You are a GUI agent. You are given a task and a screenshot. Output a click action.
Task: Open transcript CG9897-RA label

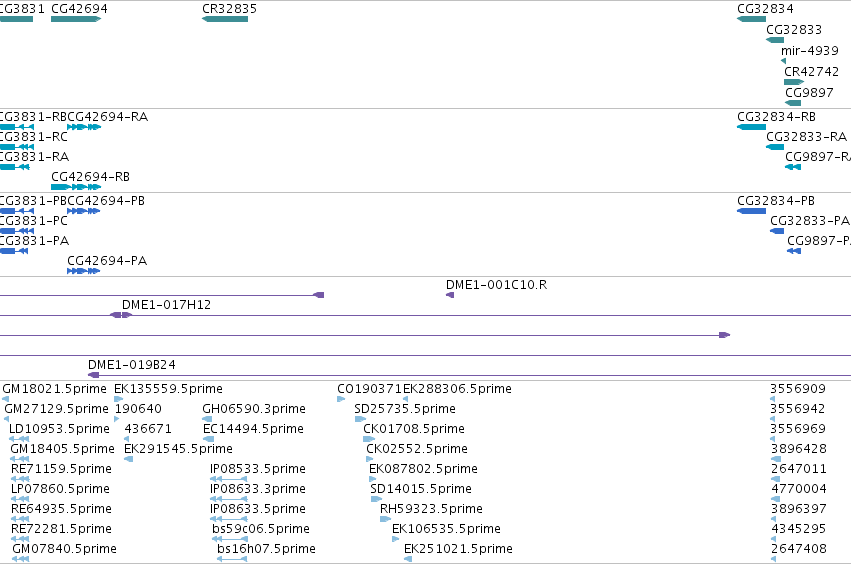click(818, 157)
